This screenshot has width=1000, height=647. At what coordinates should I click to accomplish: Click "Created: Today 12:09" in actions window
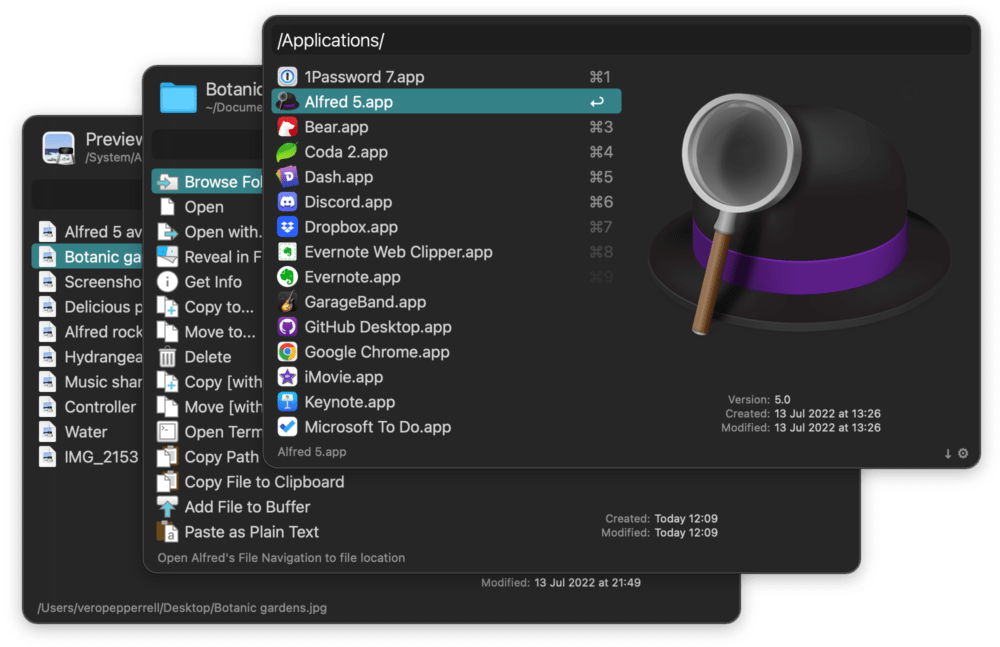coord(661,518)
